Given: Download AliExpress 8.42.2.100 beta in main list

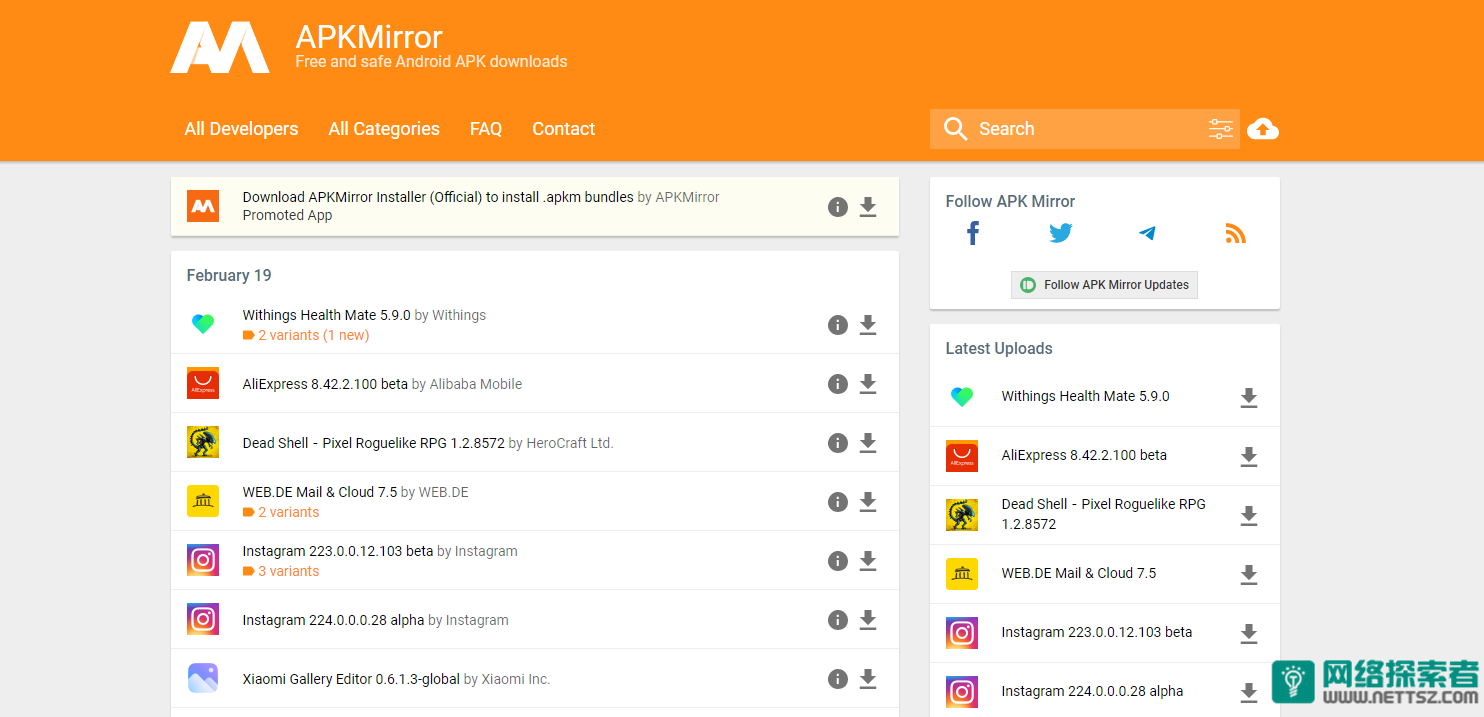Looking at the screenshot, I should coord(868,384).
